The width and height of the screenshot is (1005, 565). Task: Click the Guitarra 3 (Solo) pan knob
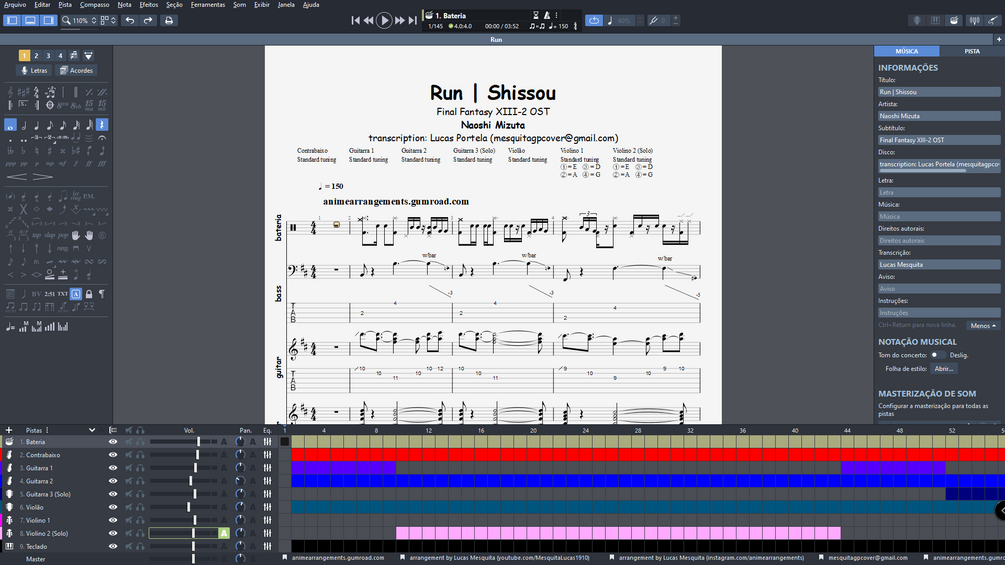(x=240, y=494)
